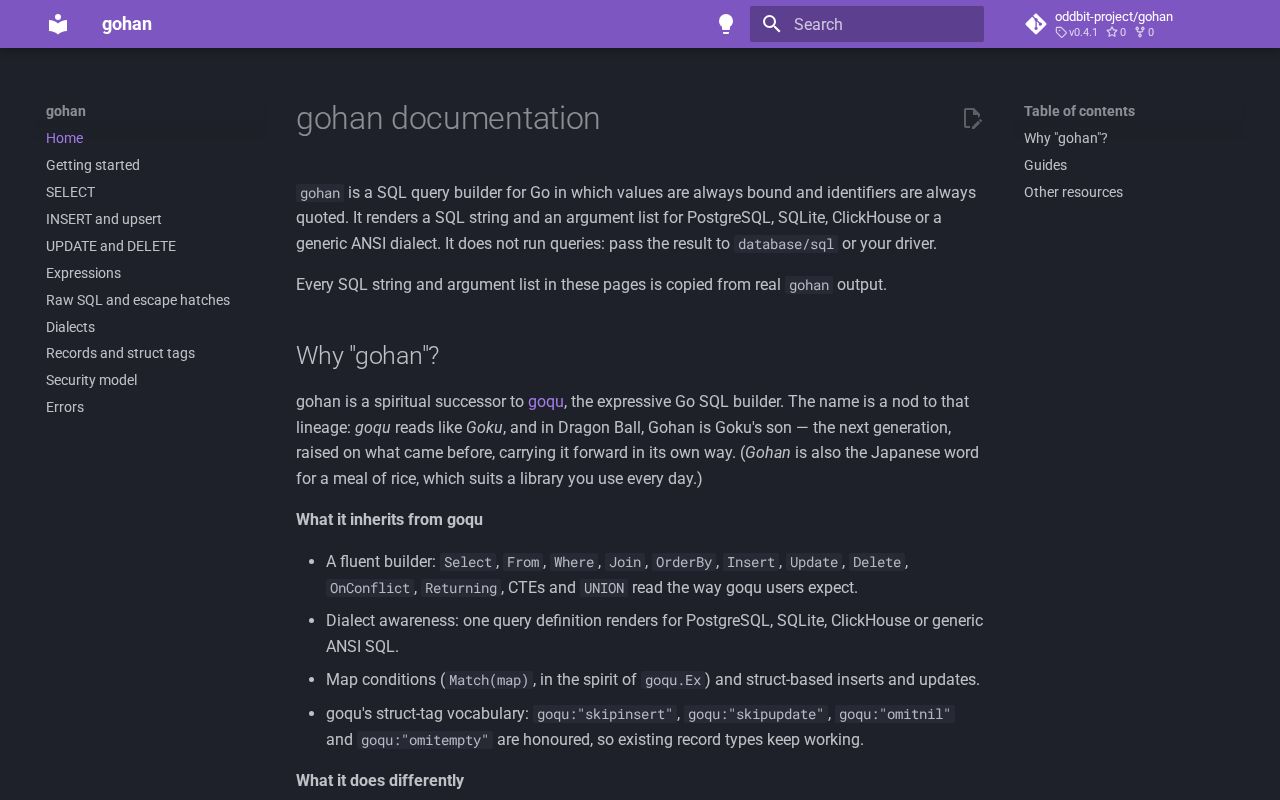The height and width of the screenshot is (800, 1280).
Task: Open the oddbit-project/gohan repository link
Action: click(1114, 16)
